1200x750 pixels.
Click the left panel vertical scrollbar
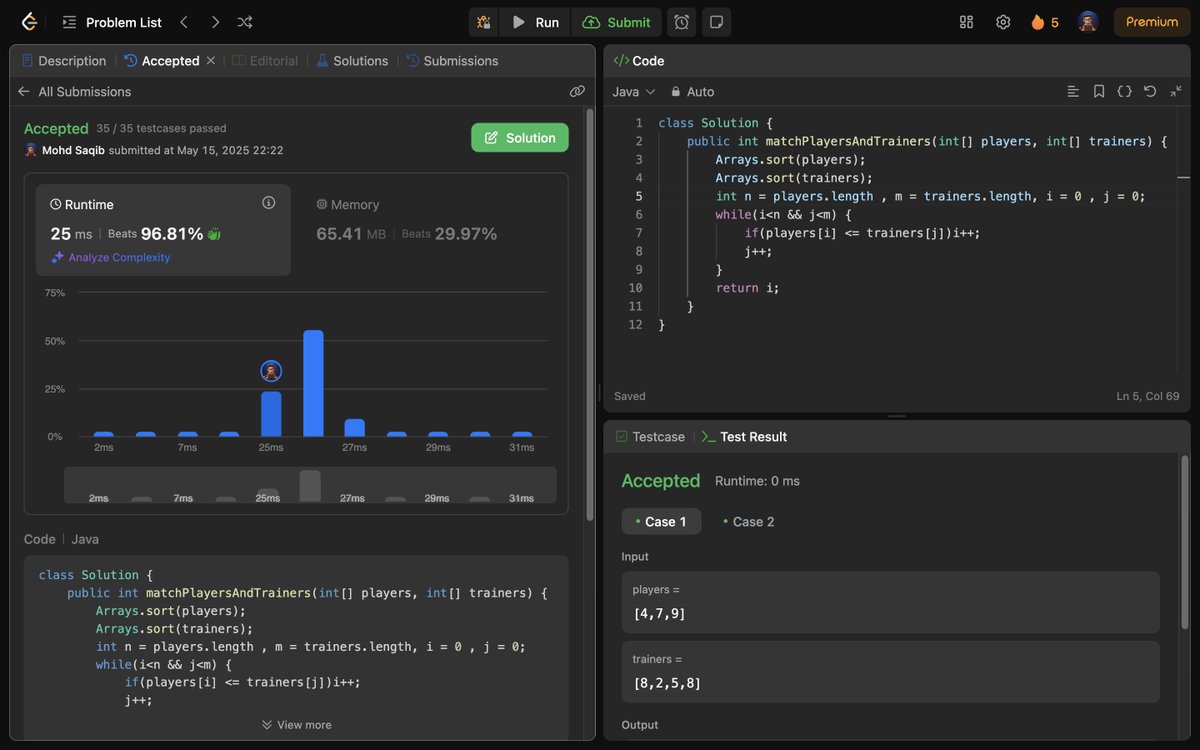point(590,315)
